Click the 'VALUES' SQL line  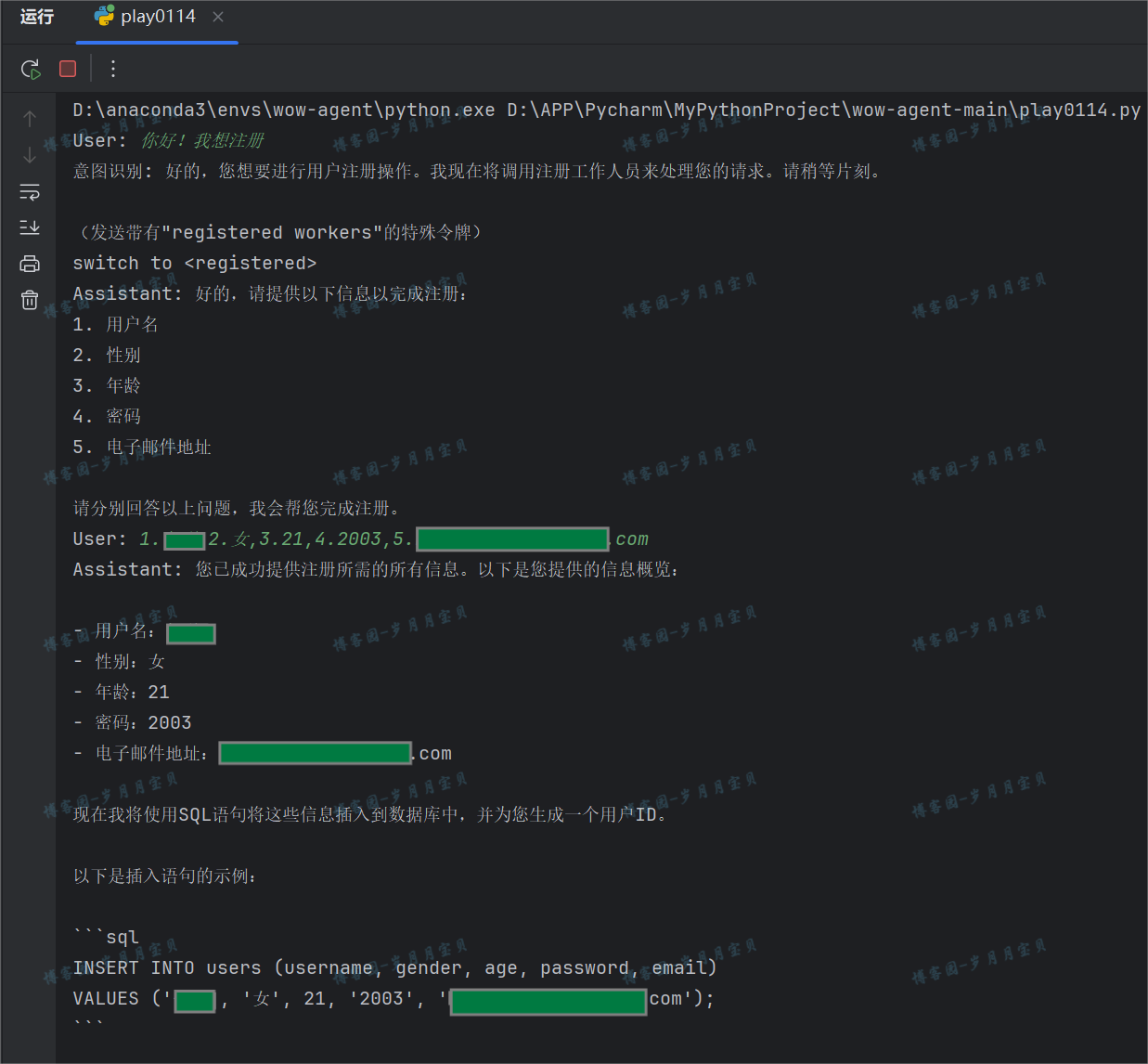393,998
